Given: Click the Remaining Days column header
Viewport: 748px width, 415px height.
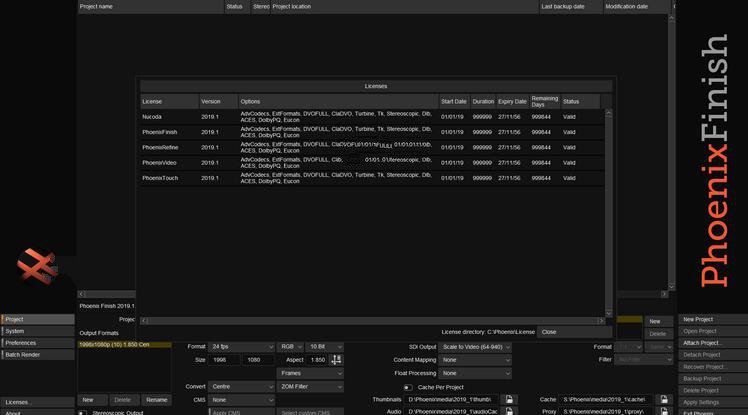Looking at the screenshot, I should pyautogui.click(x=545, y=102).
